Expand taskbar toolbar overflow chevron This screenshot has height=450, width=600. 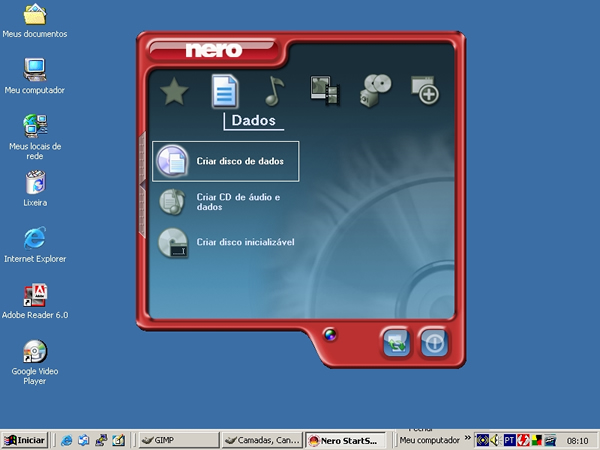point(468,437)
